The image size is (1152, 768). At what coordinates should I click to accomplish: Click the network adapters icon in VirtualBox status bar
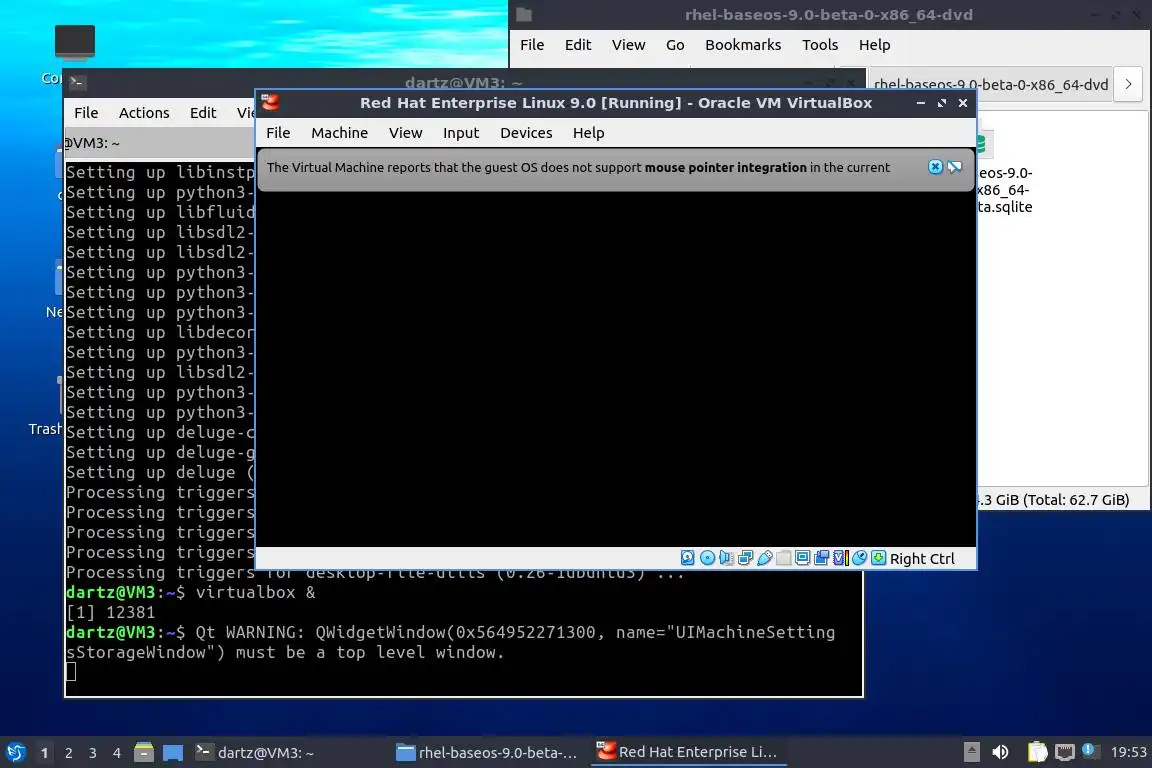coord(745,558)
